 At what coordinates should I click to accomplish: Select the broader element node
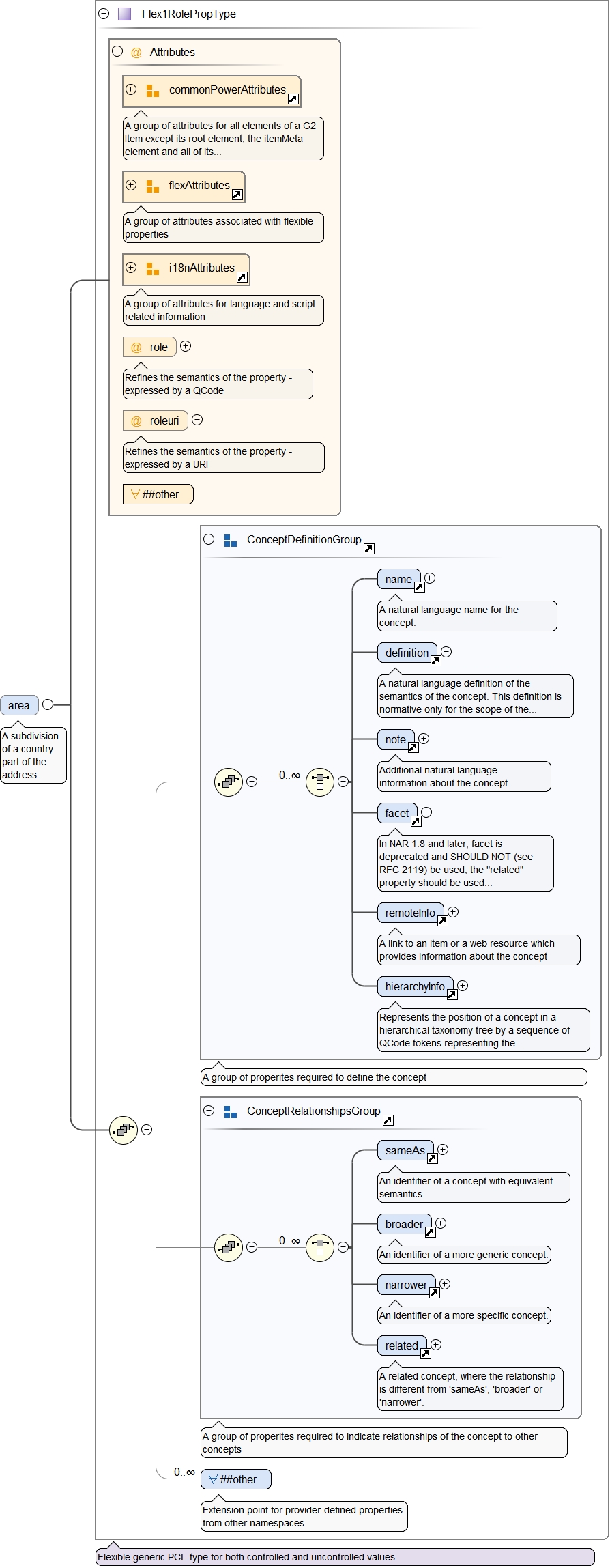[x=403, y=1224]
